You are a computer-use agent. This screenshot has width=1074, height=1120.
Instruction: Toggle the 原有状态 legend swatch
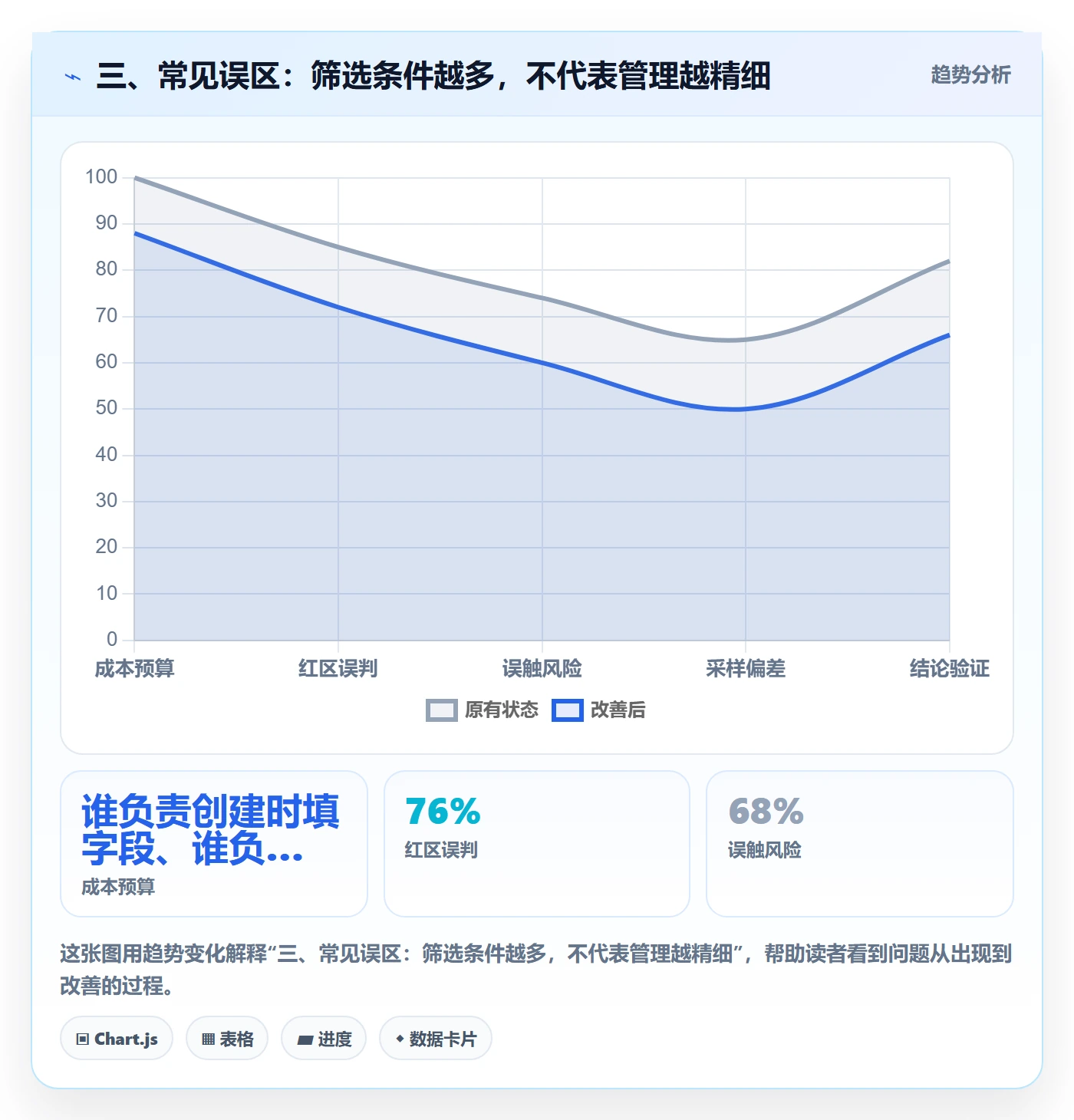[441, 710]
